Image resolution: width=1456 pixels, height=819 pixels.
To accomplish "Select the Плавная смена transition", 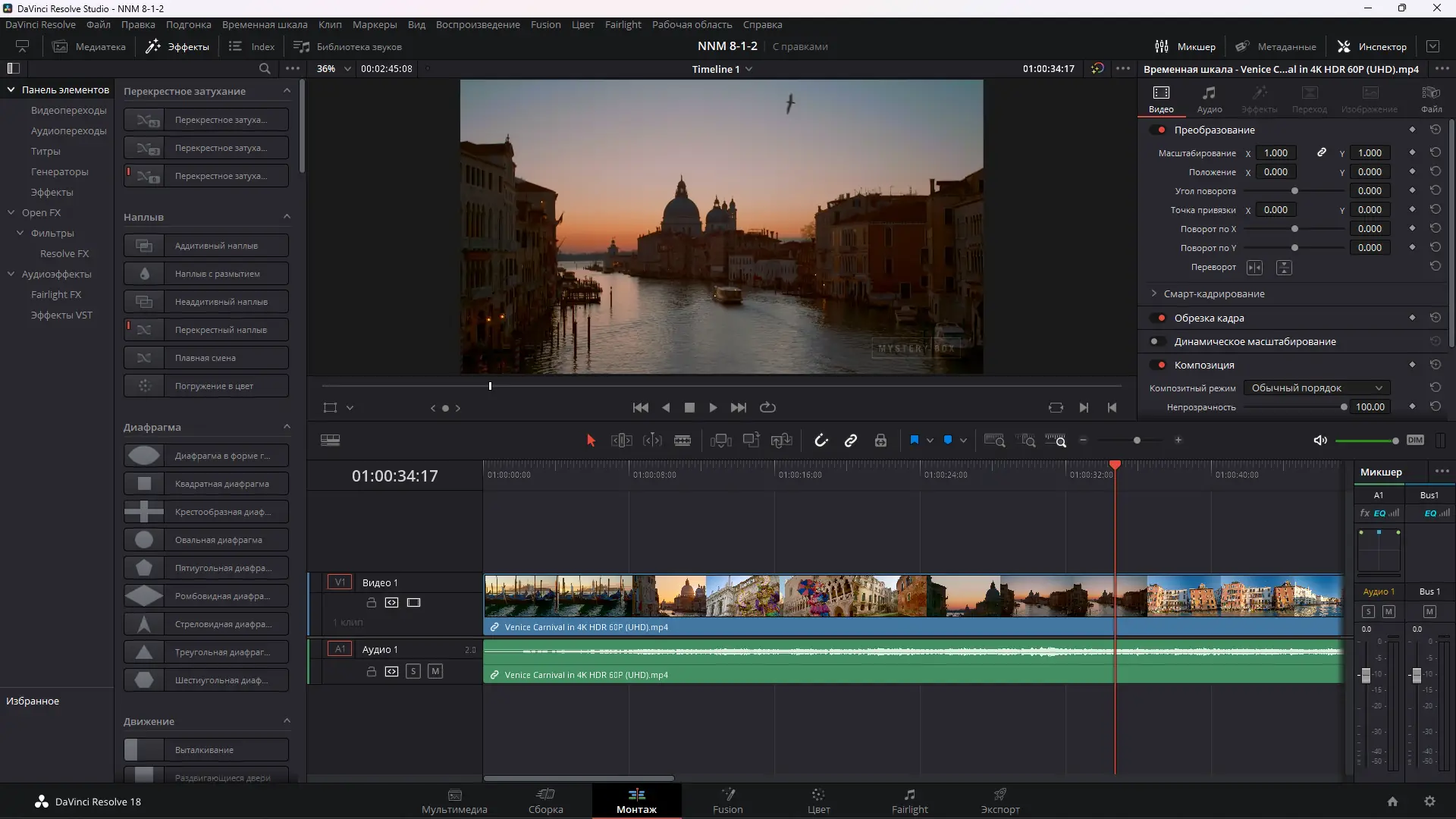I will [206, 358].
